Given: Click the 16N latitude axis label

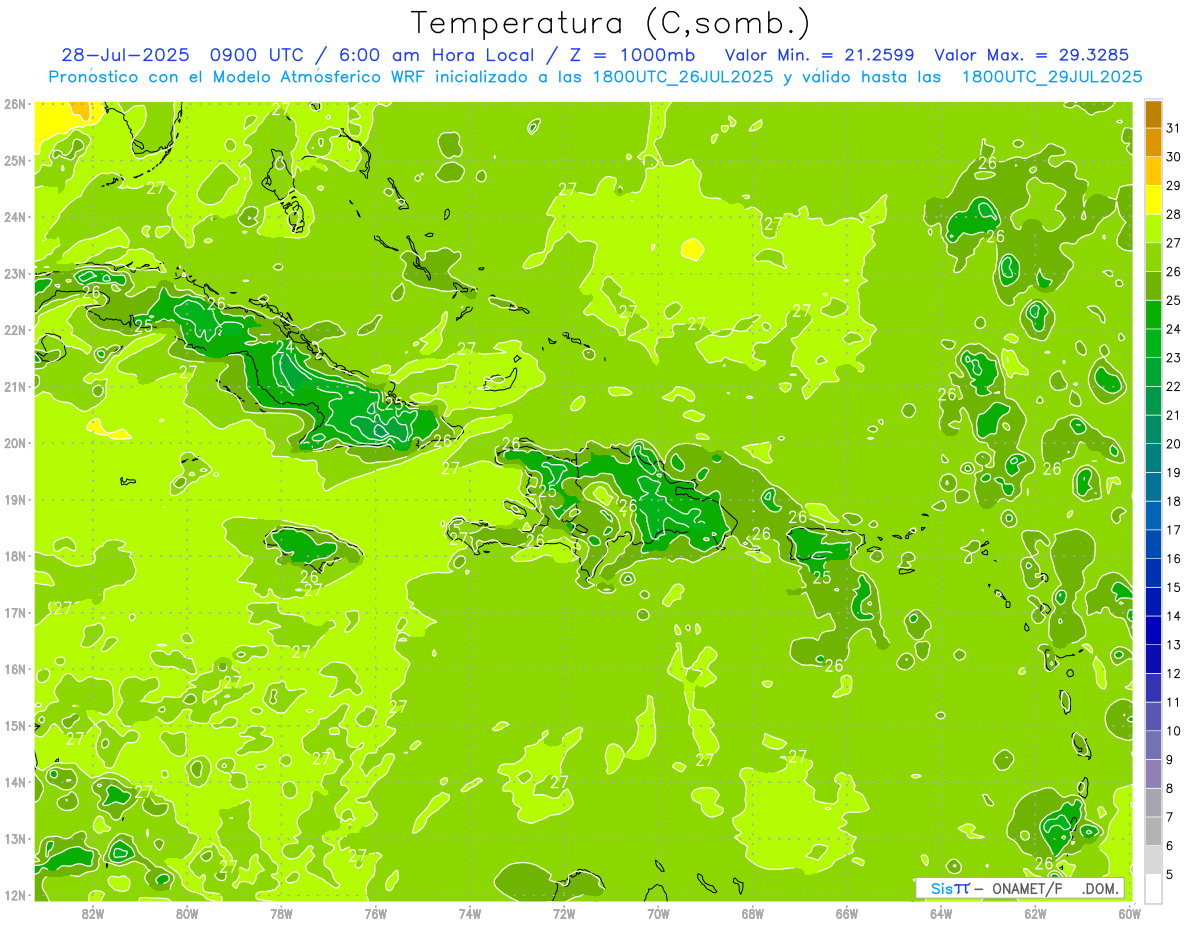Looking at the screenshot, I should [x=15, y=669].
